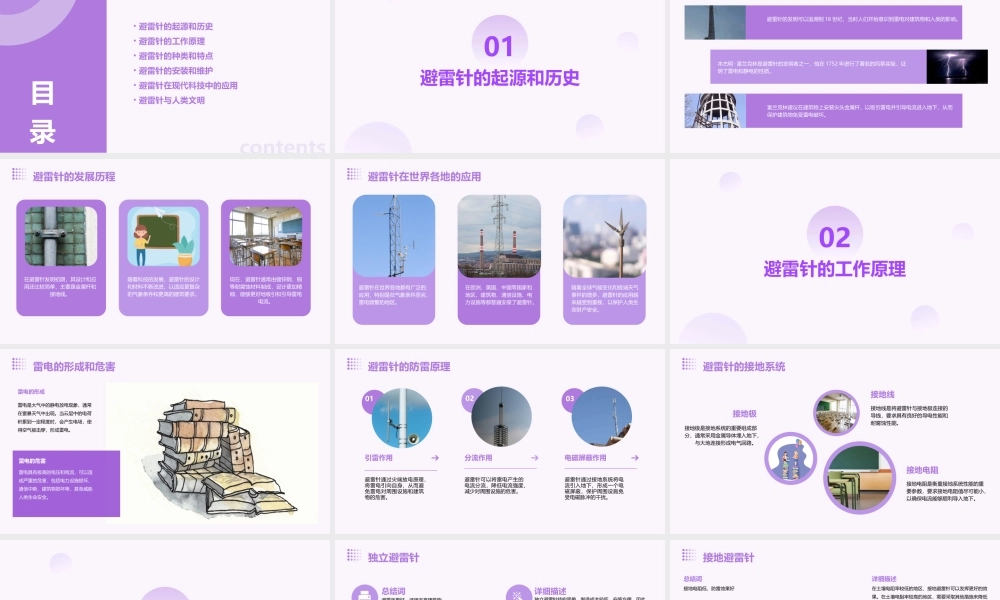1000x600 pixels.
Task: Click dotted grid icon beside 避雷针的接地系统
Action: click(x=689, y=364)
